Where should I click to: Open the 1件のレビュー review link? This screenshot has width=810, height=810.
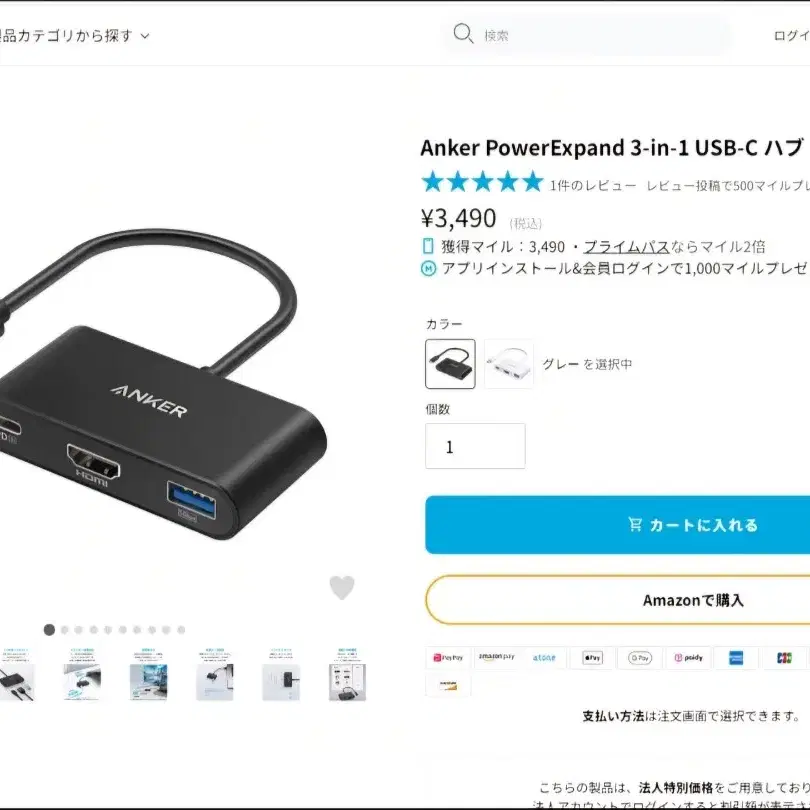[593, 185]
